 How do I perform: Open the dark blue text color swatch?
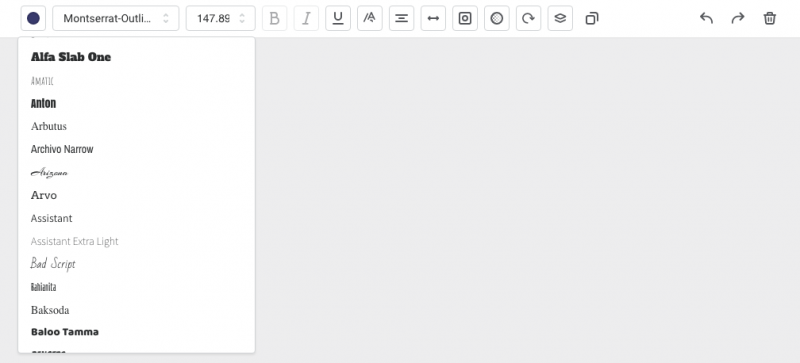[33, 18]
